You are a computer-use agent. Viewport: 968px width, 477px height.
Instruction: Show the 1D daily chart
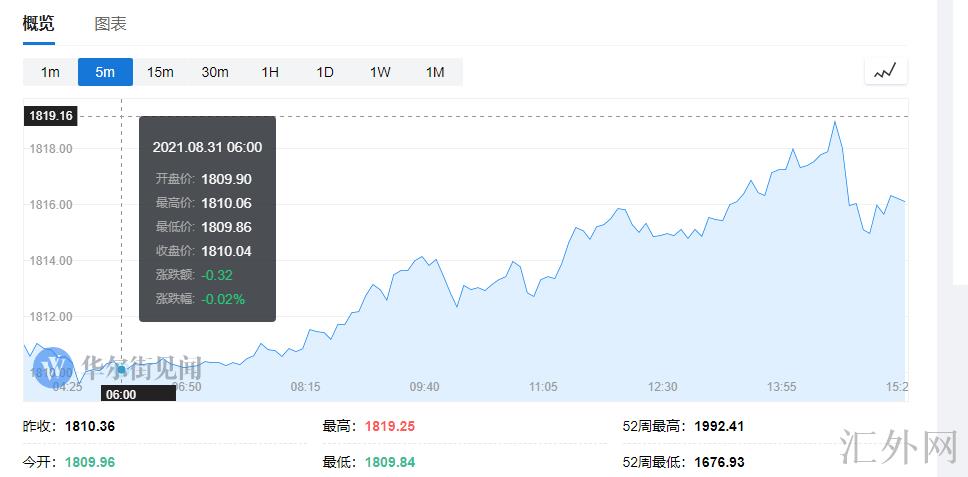[x=325, y=72]
